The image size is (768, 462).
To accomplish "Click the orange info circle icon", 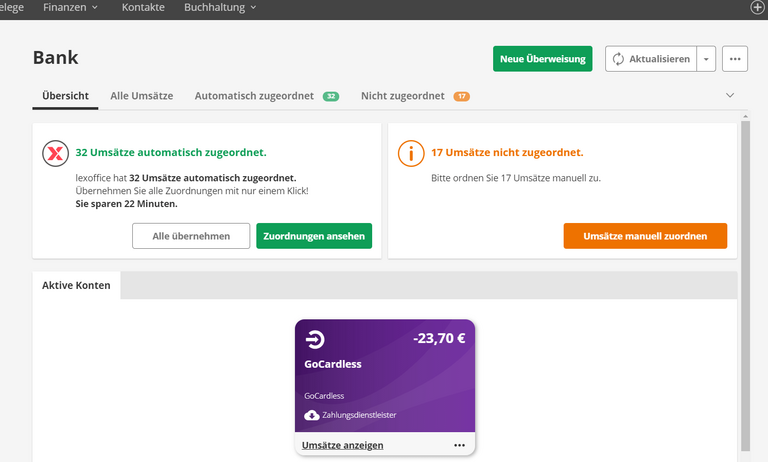I will tap(410, 153).
